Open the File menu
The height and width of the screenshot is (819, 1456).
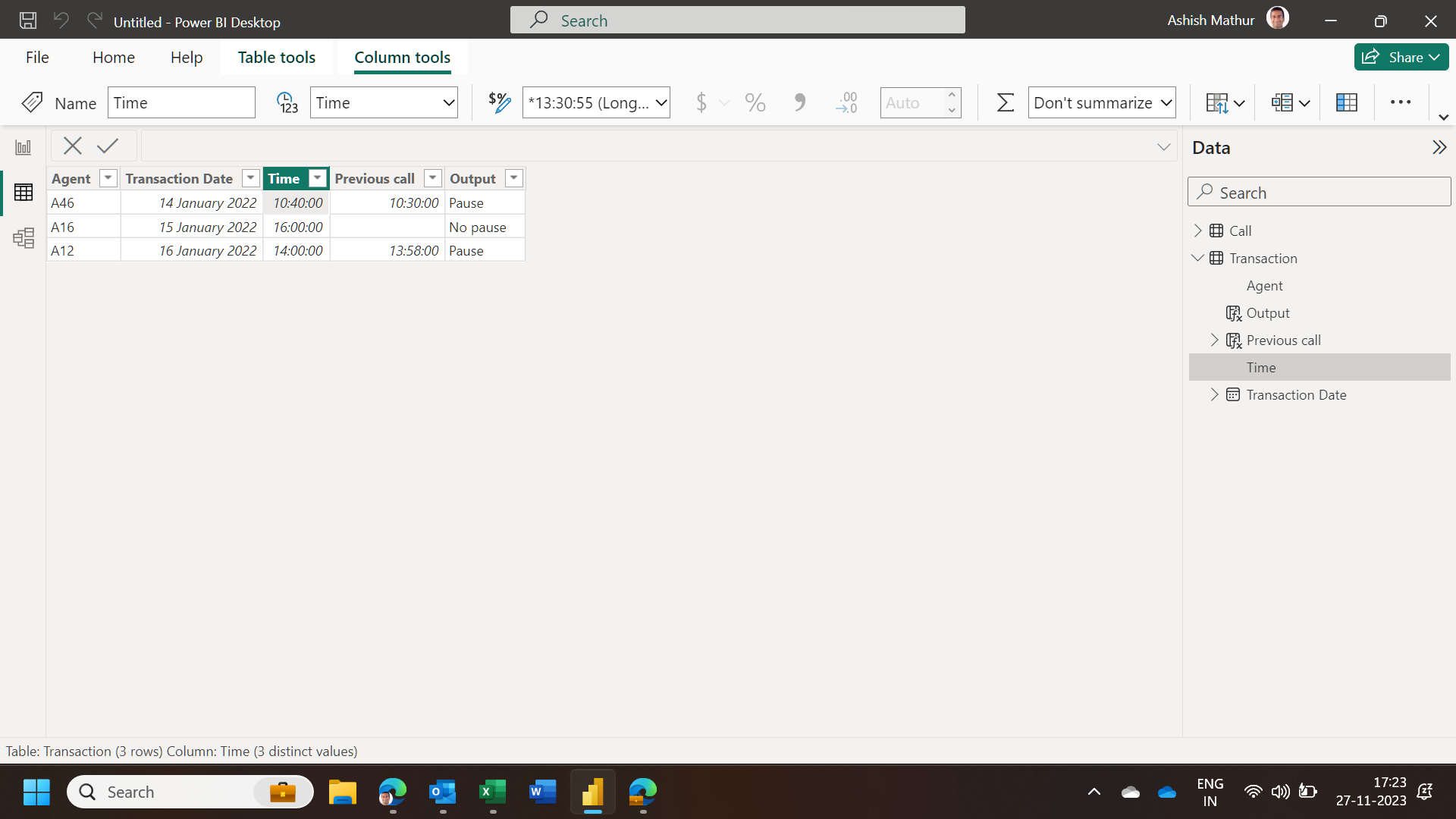point(37,58)
